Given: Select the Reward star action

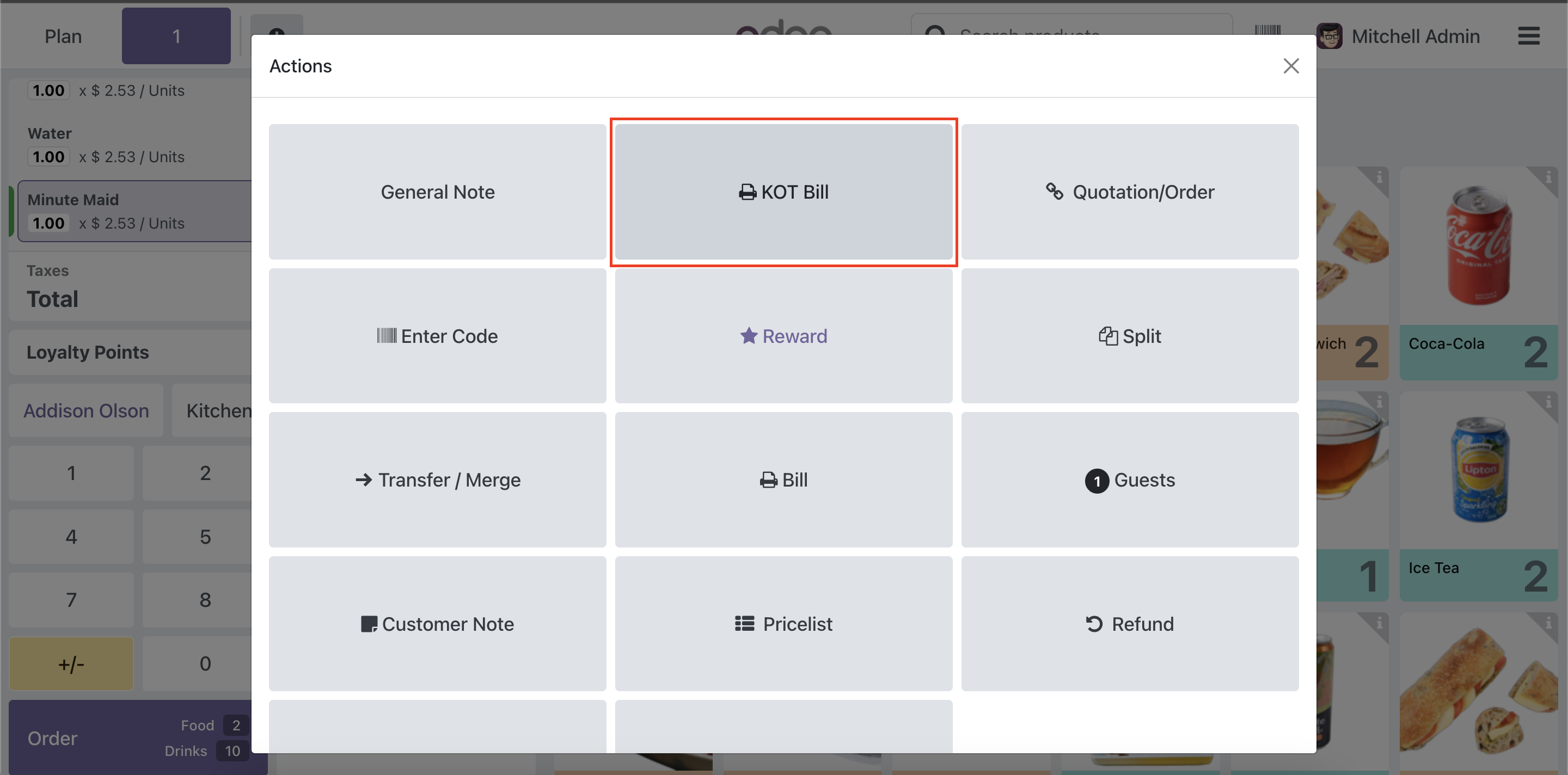Looking at the screenshot, I should point(783,336).
